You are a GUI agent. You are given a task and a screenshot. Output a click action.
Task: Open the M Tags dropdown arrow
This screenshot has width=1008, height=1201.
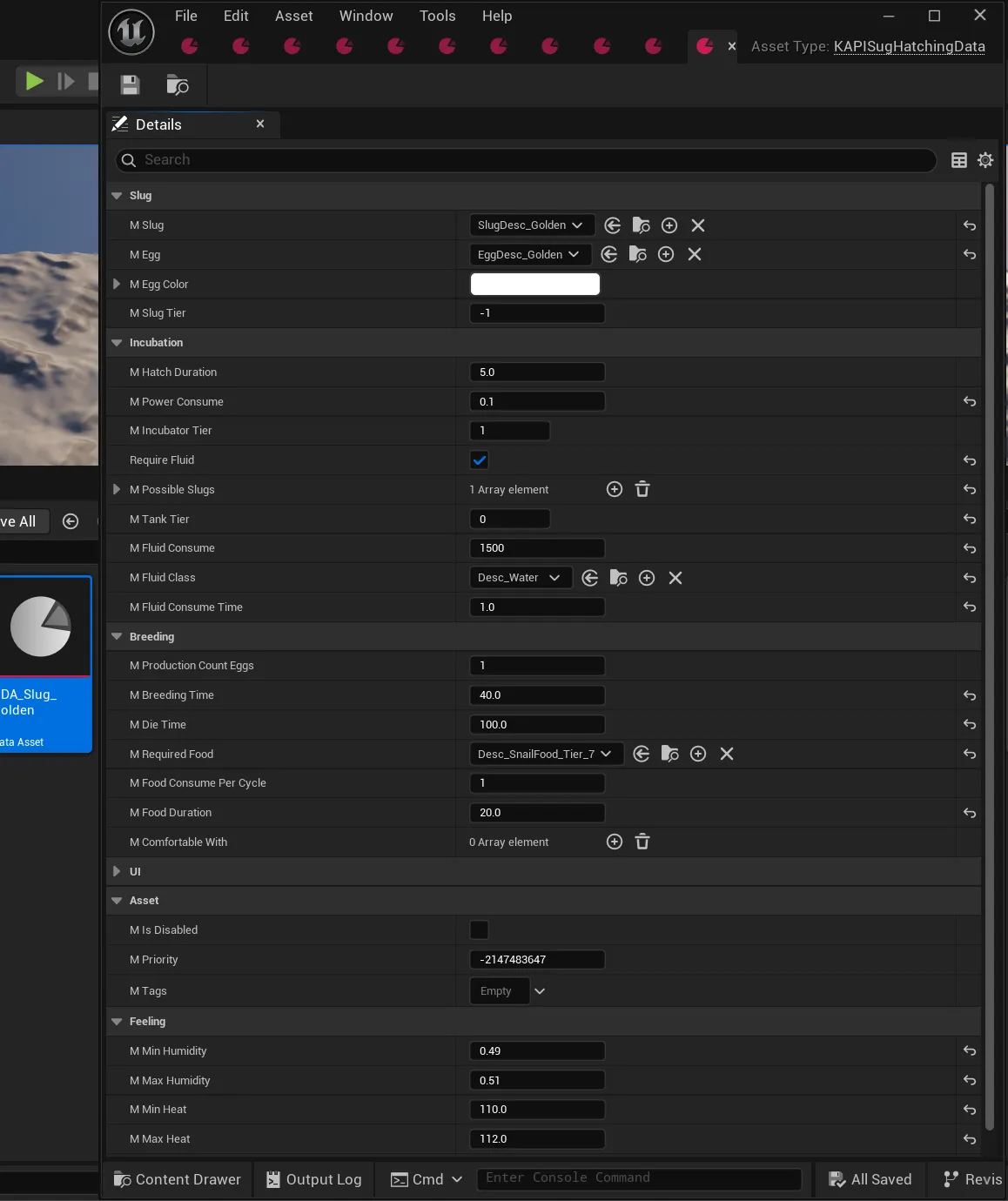[x=540, y=991]
